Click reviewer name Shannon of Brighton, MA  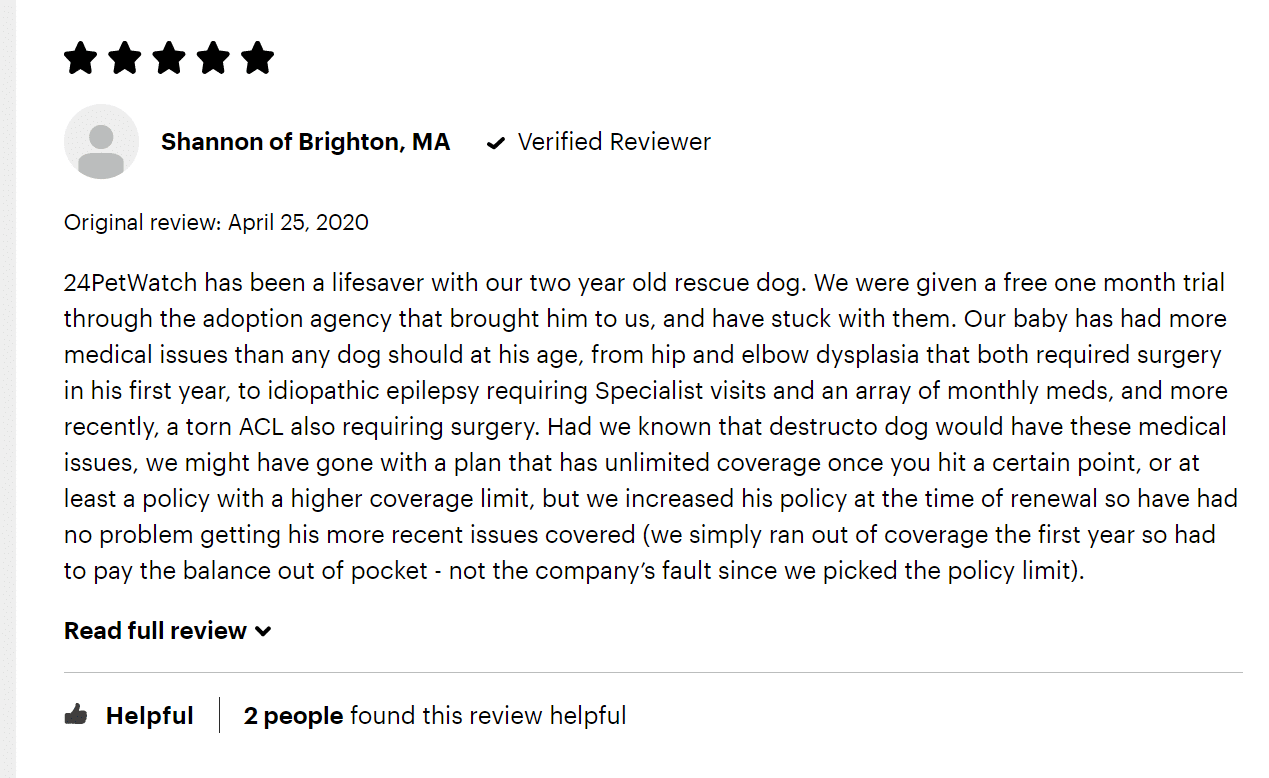[x=306, y=142]
